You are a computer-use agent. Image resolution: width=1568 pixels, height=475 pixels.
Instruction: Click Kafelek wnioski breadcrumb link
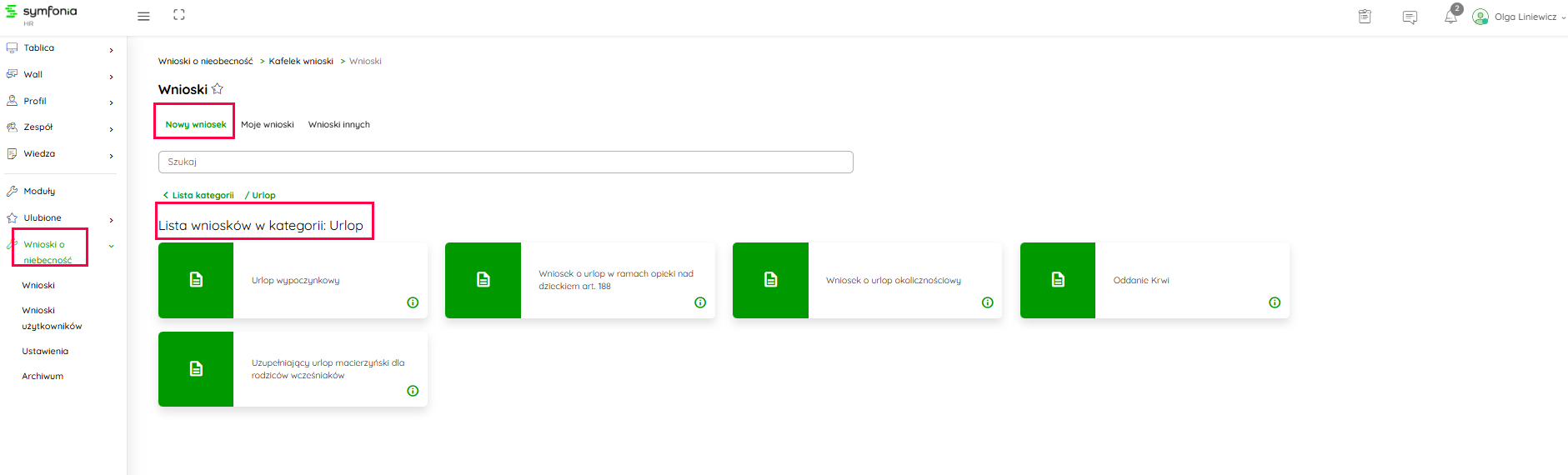301,62
